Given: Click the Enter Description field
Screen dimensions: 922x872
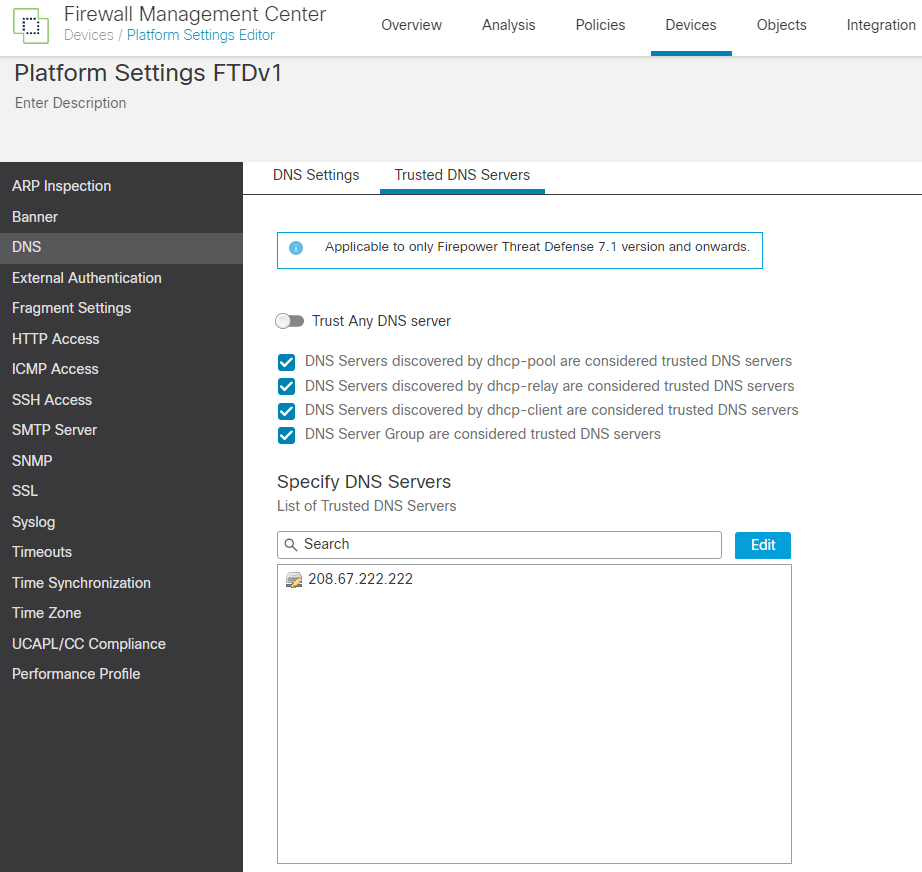Looking at the screenshot, I should point(71,103).
